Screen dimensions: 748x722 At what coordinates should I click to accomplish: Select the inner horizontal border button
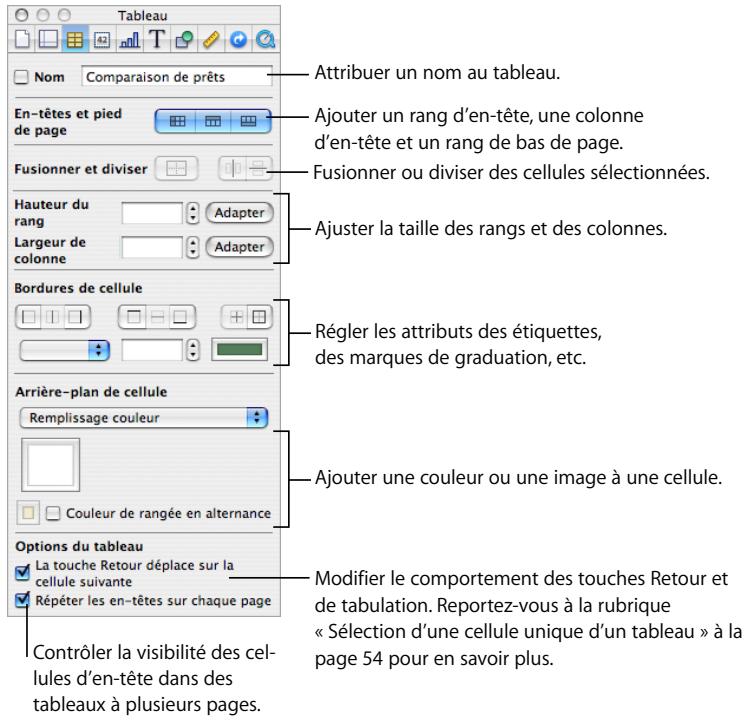157,317
